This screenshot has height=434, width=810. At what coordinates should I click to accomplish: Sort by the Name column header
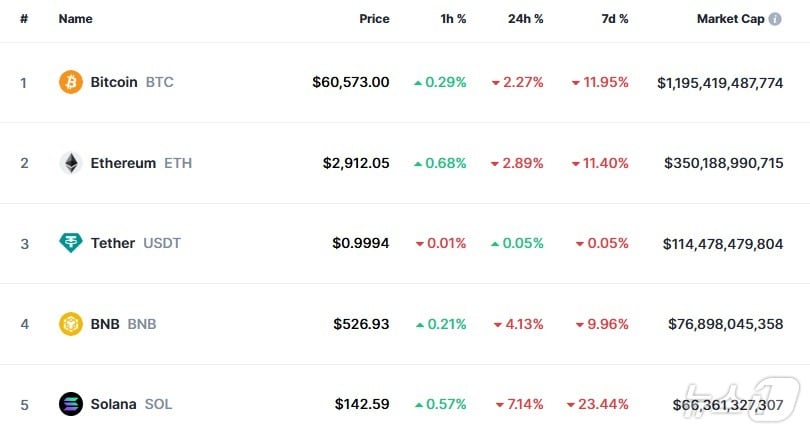coord(75,19)
